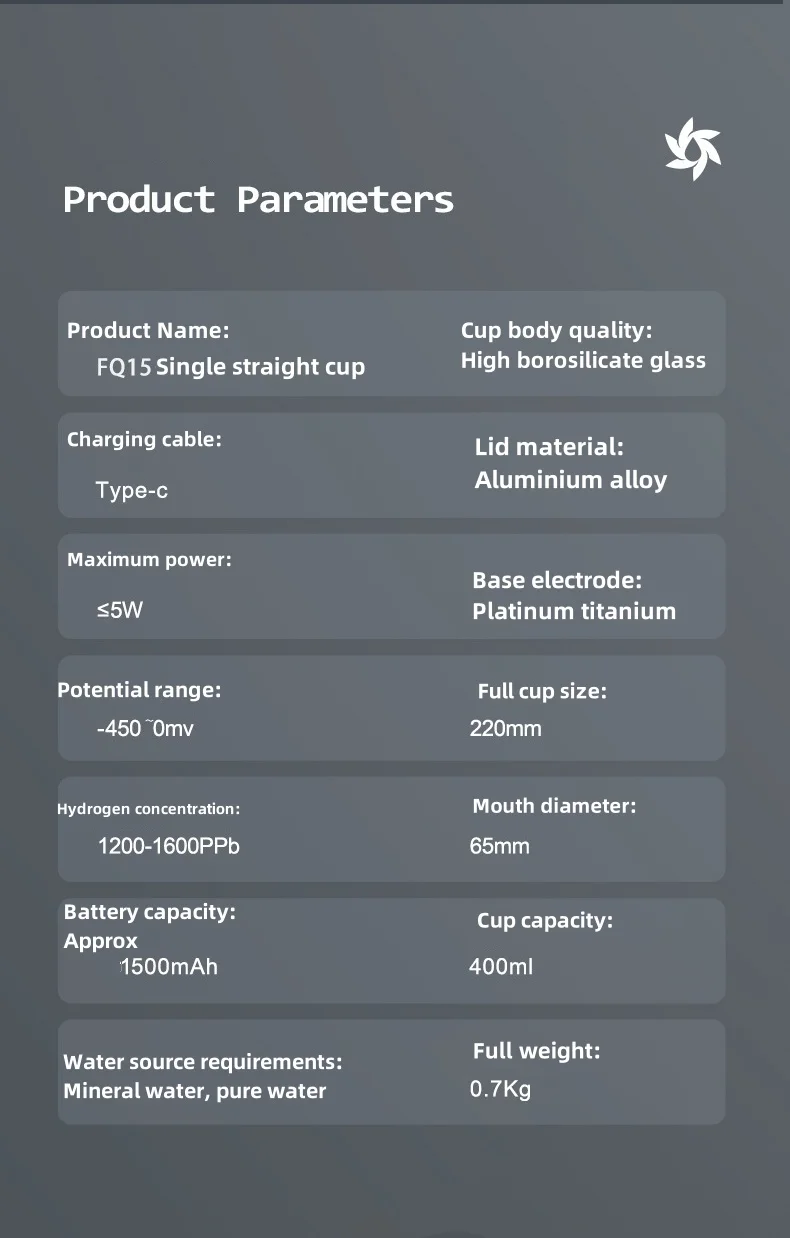
Task: Click the 1200-1600PPb hydrogen concentration value
Action: [168, 847]
